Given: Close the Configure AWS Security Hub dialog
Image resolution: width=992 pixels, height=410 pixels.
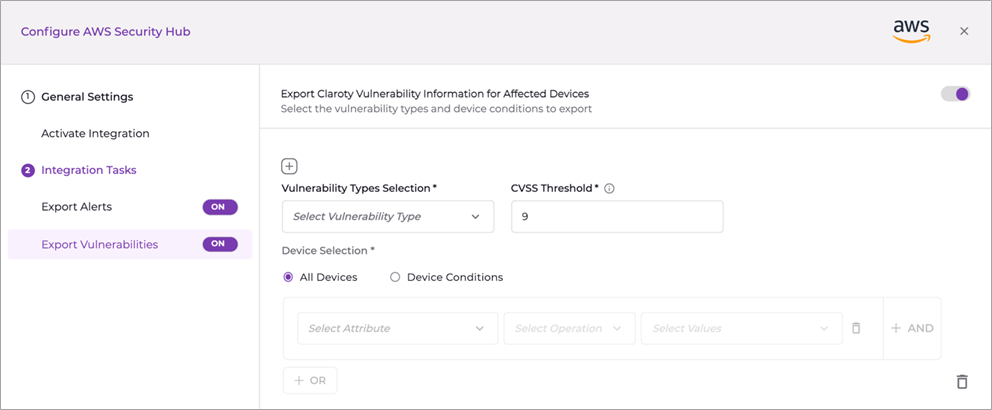Looking at the screenshot, I should point(964,32).
